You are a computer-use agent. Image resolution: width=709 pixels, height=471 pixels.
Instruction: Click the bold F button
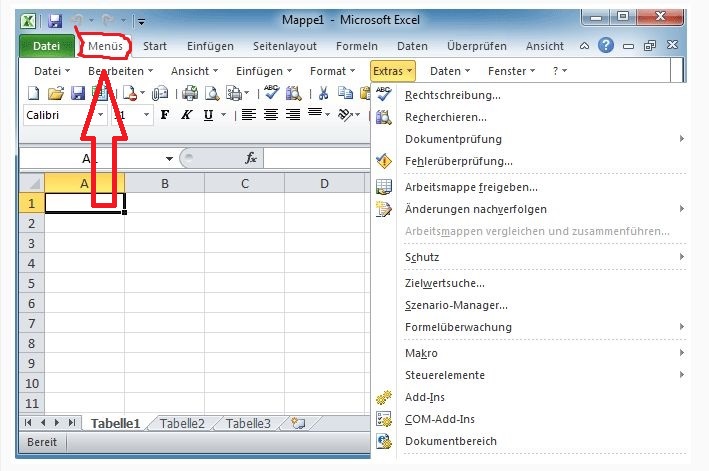(165, 115)
